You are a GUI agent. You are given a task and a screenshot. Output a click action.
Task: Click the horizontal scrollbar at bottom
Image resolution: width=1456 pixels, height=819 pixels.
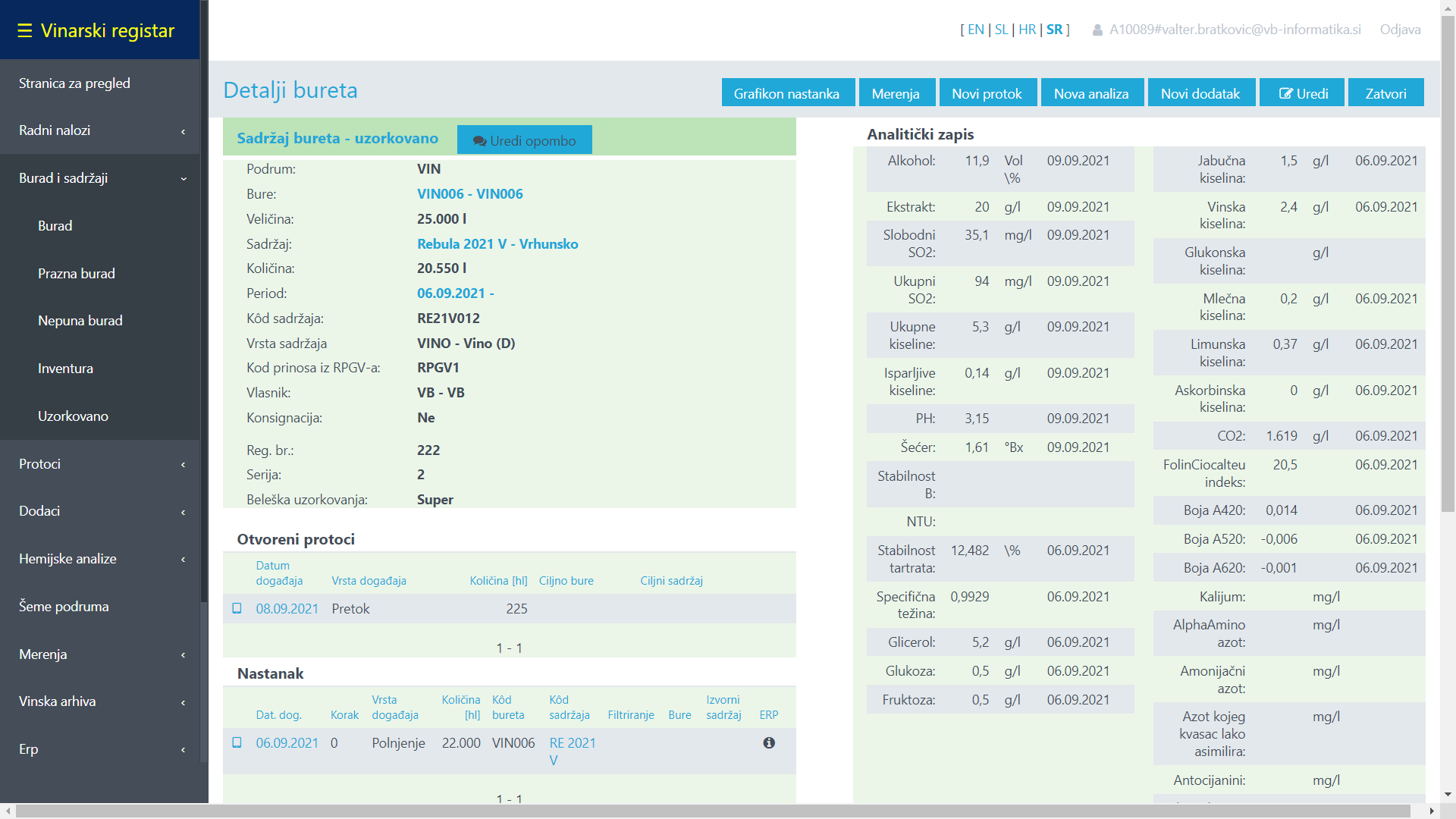tap(713, 811)
